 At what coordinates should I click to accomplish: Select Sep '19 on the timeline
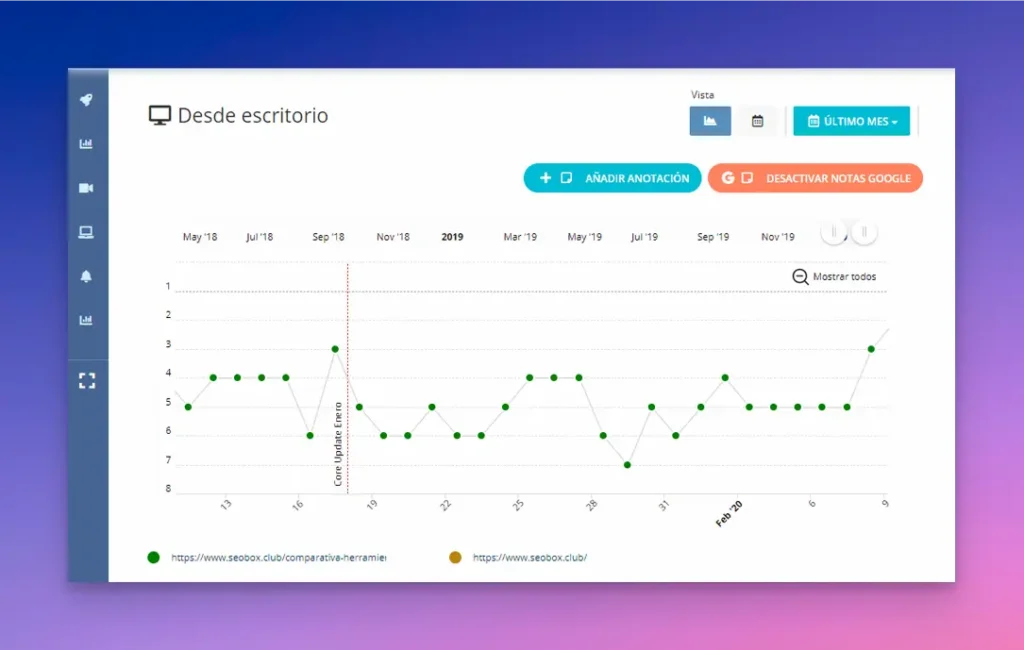point(712,236)
